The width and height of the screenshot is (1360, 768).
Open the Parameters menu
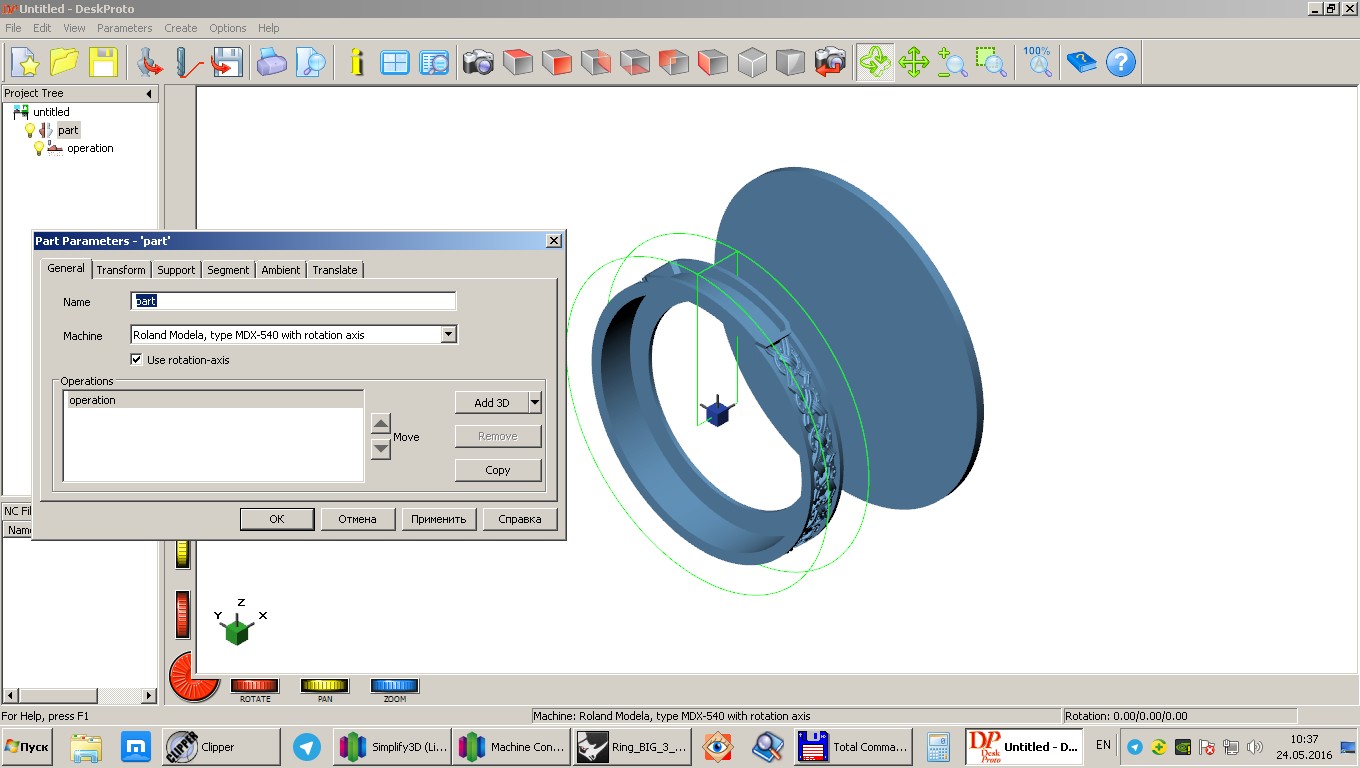tap(125, 28)
